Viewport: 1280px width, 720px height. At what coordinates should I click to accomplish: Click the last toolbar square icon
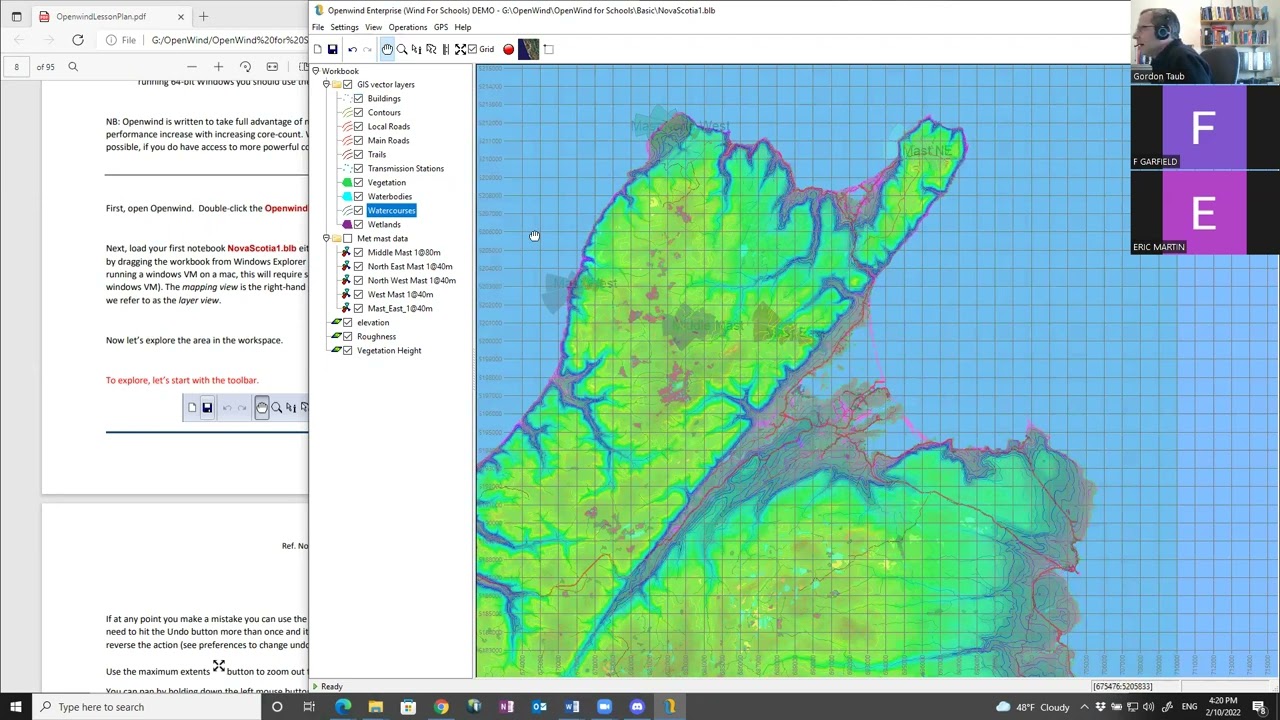pos(548,49)
